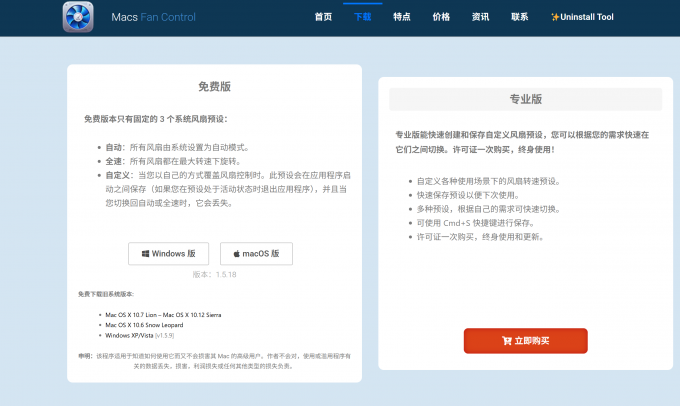Select the 下载 menu item
Viewport: 680px width, 406px height.
[363, 17]
